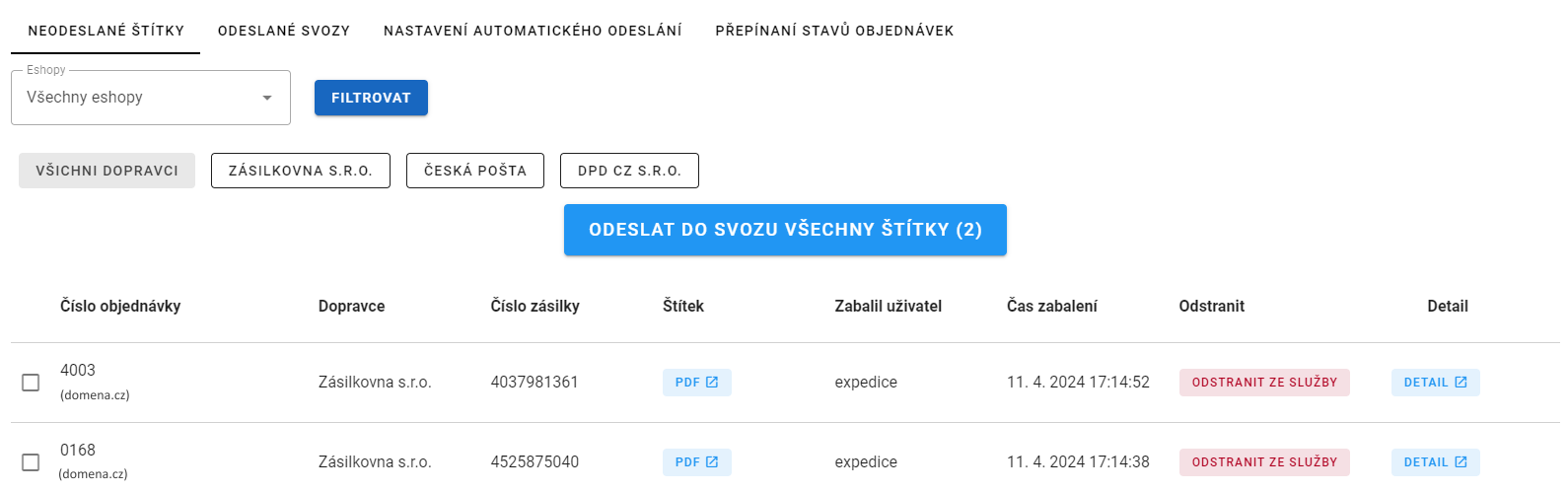Image resolution: width=1568 pixels, height=492 pixels.
Task: Open detail of order 4003
Action: tap(1435, 383)
